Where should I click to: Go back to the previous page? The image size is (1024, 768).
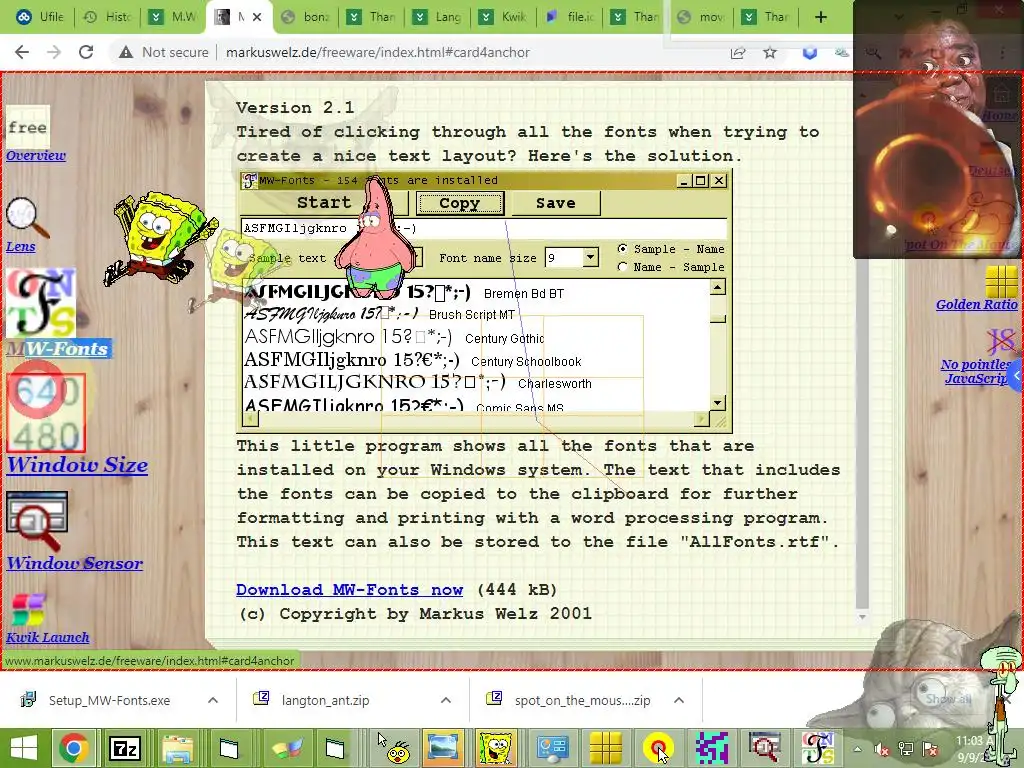pyautogui.click(x=22, y=52)
